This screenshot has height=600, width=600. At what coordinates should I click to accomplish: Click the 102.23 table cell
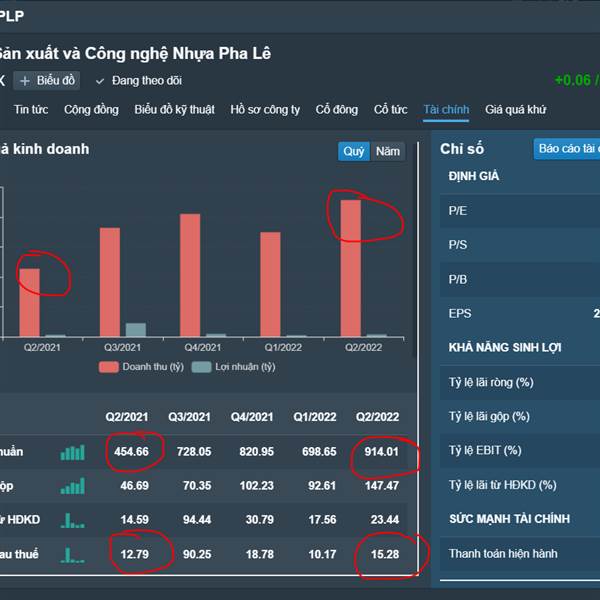click(x=257, y=486)
